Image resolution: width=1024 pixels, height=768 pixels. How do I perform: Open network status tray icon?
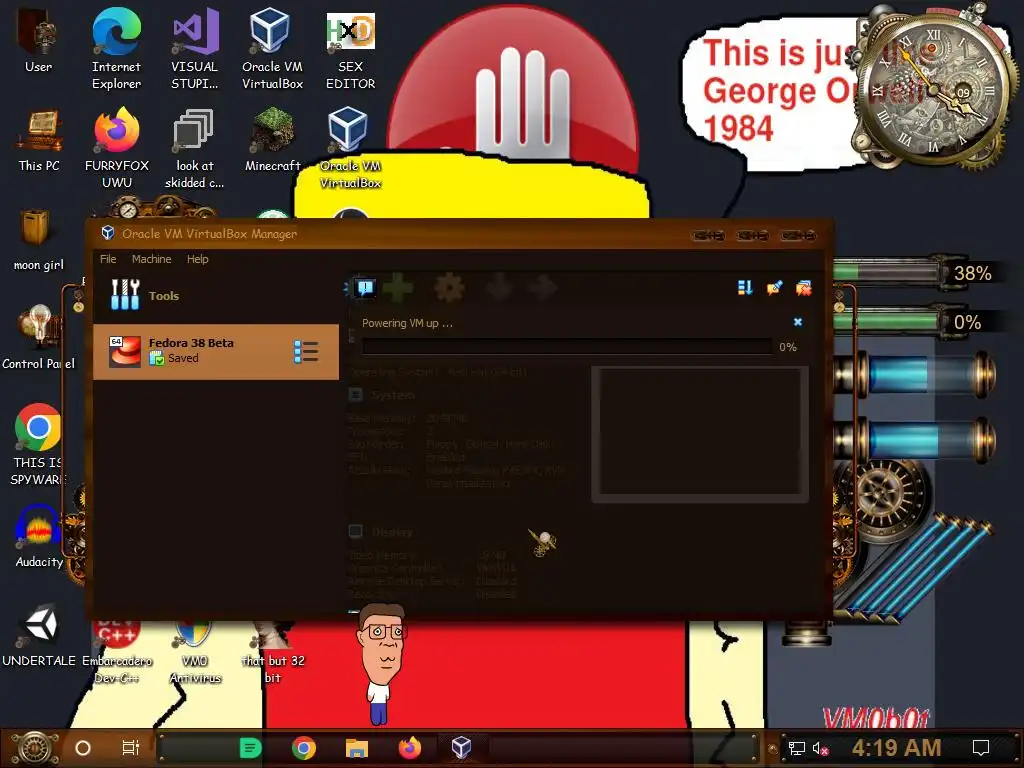[x=797, y=748]
